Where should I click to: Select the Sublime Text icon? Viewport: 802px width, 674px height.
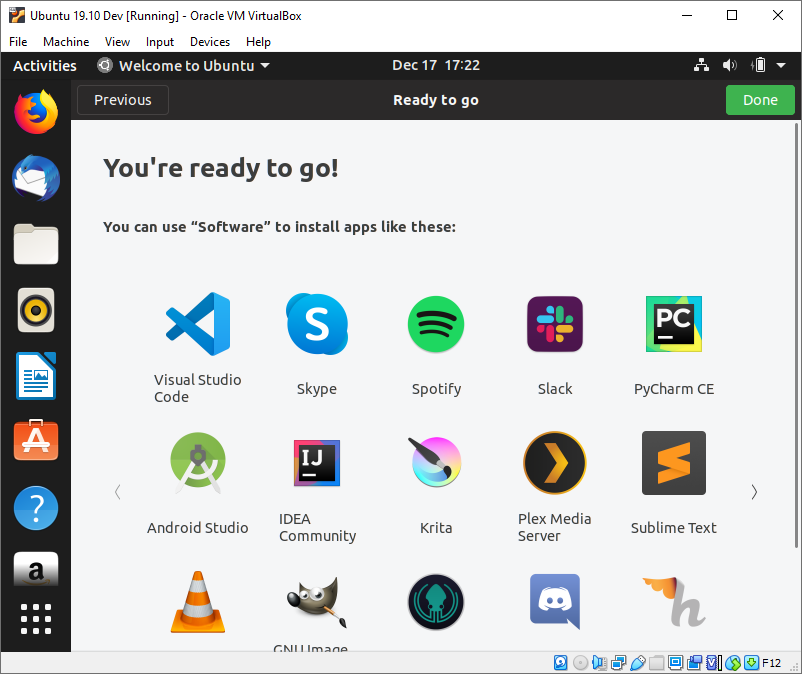pyautogui.click(x=674, y=463)
